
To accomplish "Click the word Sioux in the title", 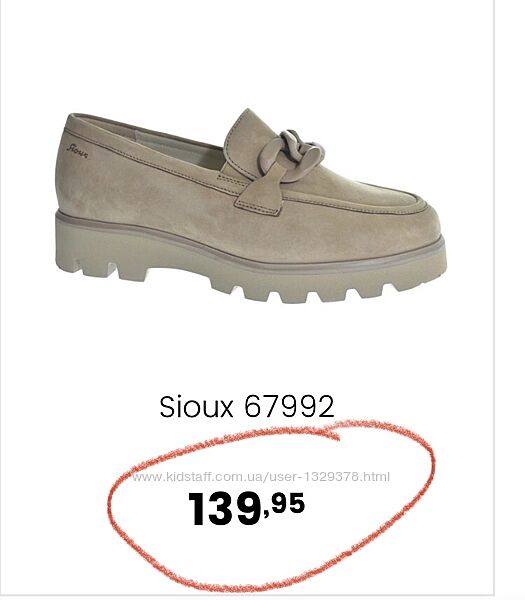I will click(x=196, y=406).
